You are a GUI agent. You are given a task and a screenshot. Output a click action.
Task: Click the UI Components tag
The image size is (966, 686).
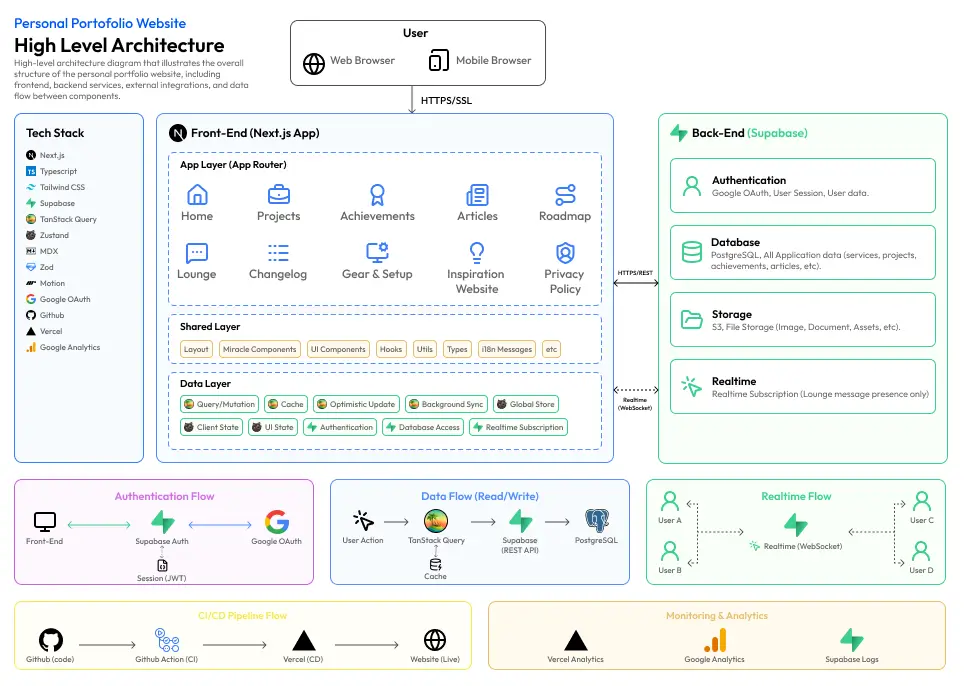pyautogui.click(x=338, y=349)
